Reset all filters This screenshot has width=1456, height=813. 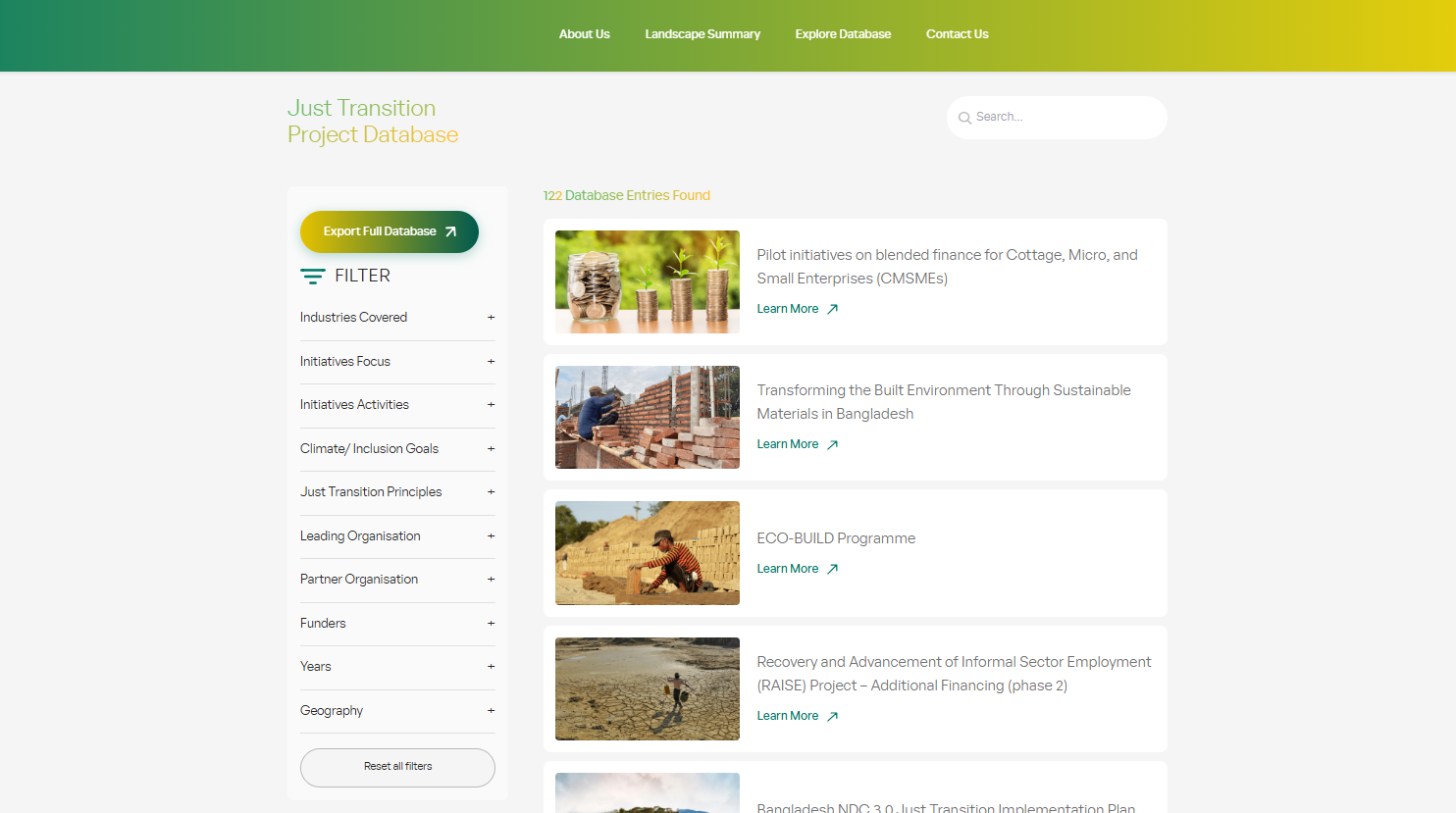pyautogui.click(x=397, y=767)
